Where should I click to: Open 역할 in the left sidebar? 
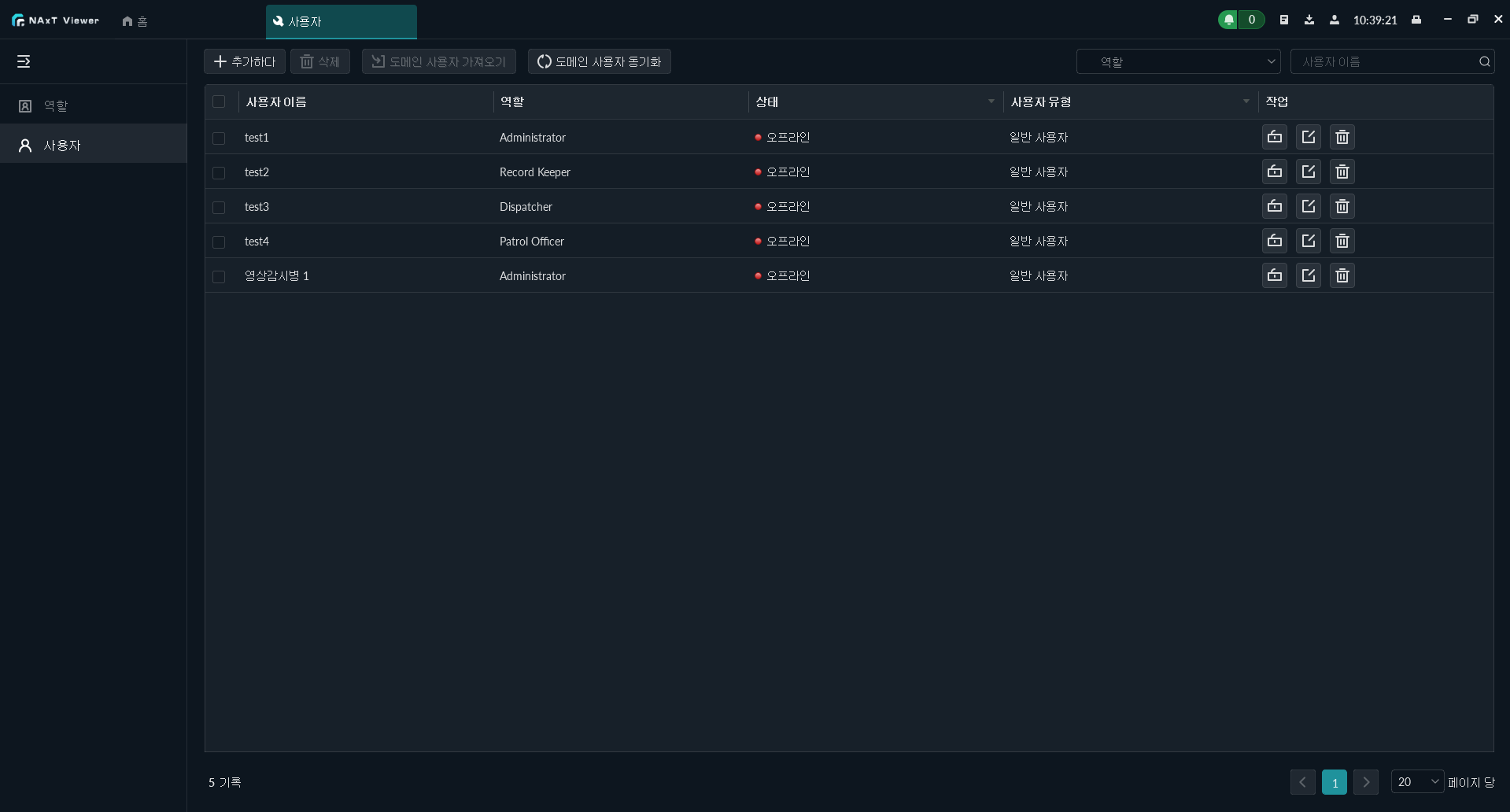(x=55, y=105)
